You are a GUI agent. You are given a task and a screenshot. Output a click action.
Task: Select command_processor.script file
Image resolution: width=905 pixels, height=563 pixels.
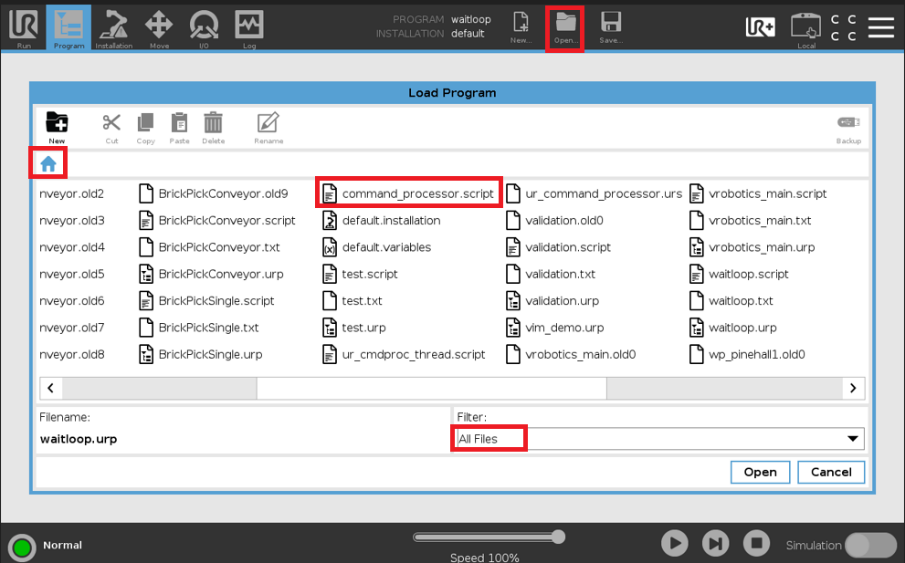click(x=409, y=193)
